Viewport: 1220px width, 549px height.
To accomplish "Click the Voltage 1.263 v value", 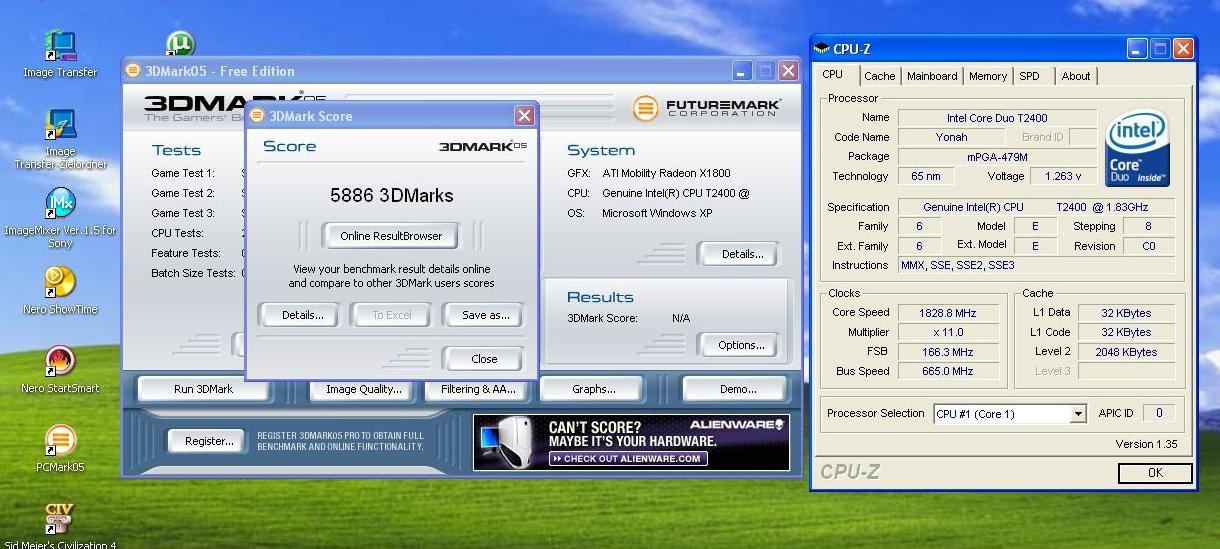I will (1063, 176).
